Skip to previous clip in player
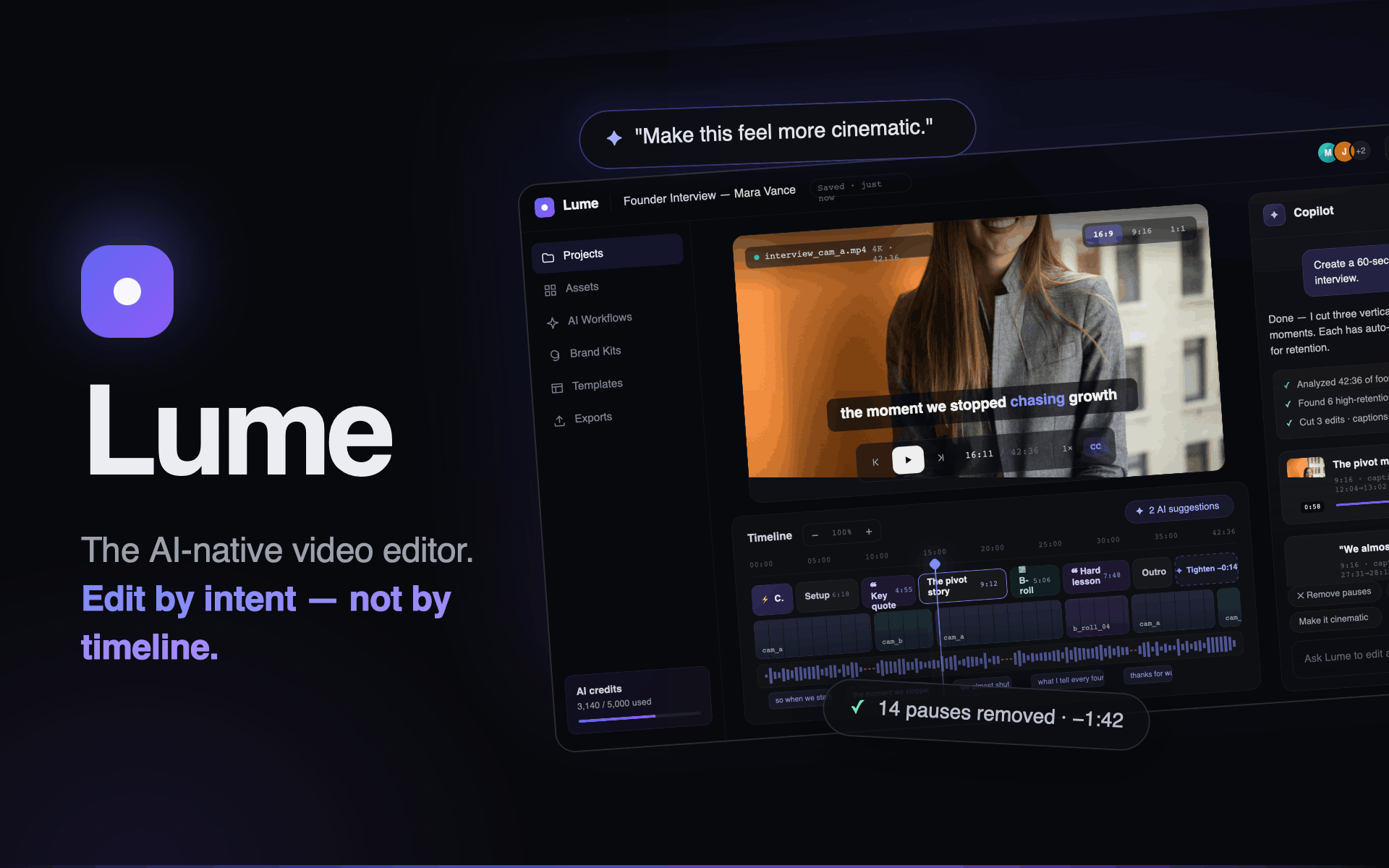 (x=875, y=462)
